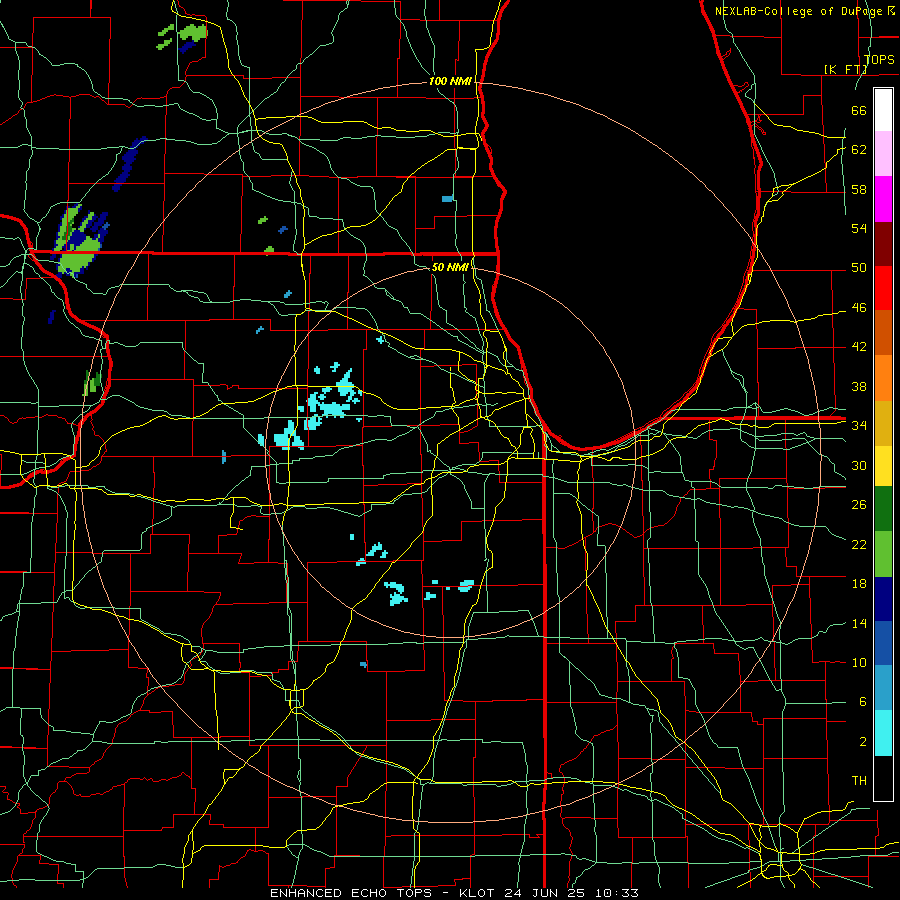The height and width of the screenshot is (900, 900).
Task: Click the "50" legend number
Action: point(859,267)
